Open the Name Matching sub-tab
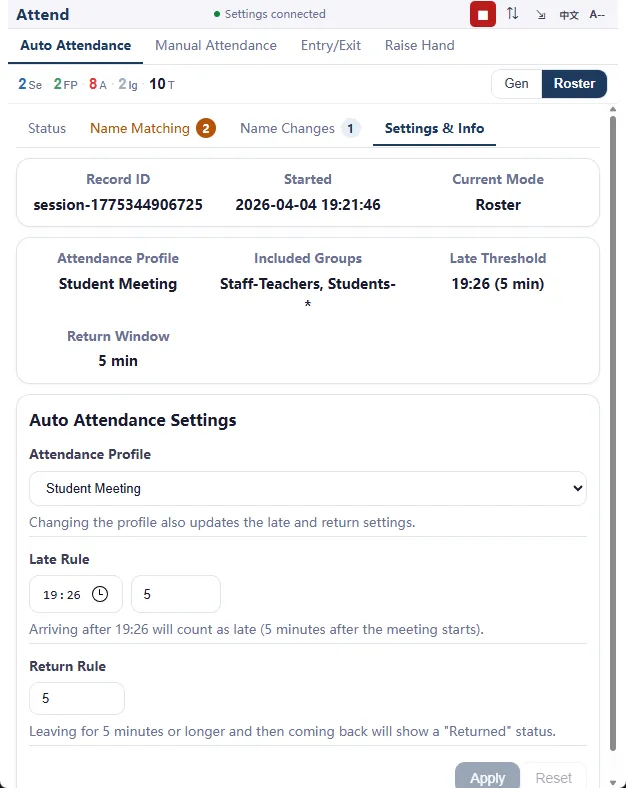The width and height of the screenshot is (626, 788). 153,128
